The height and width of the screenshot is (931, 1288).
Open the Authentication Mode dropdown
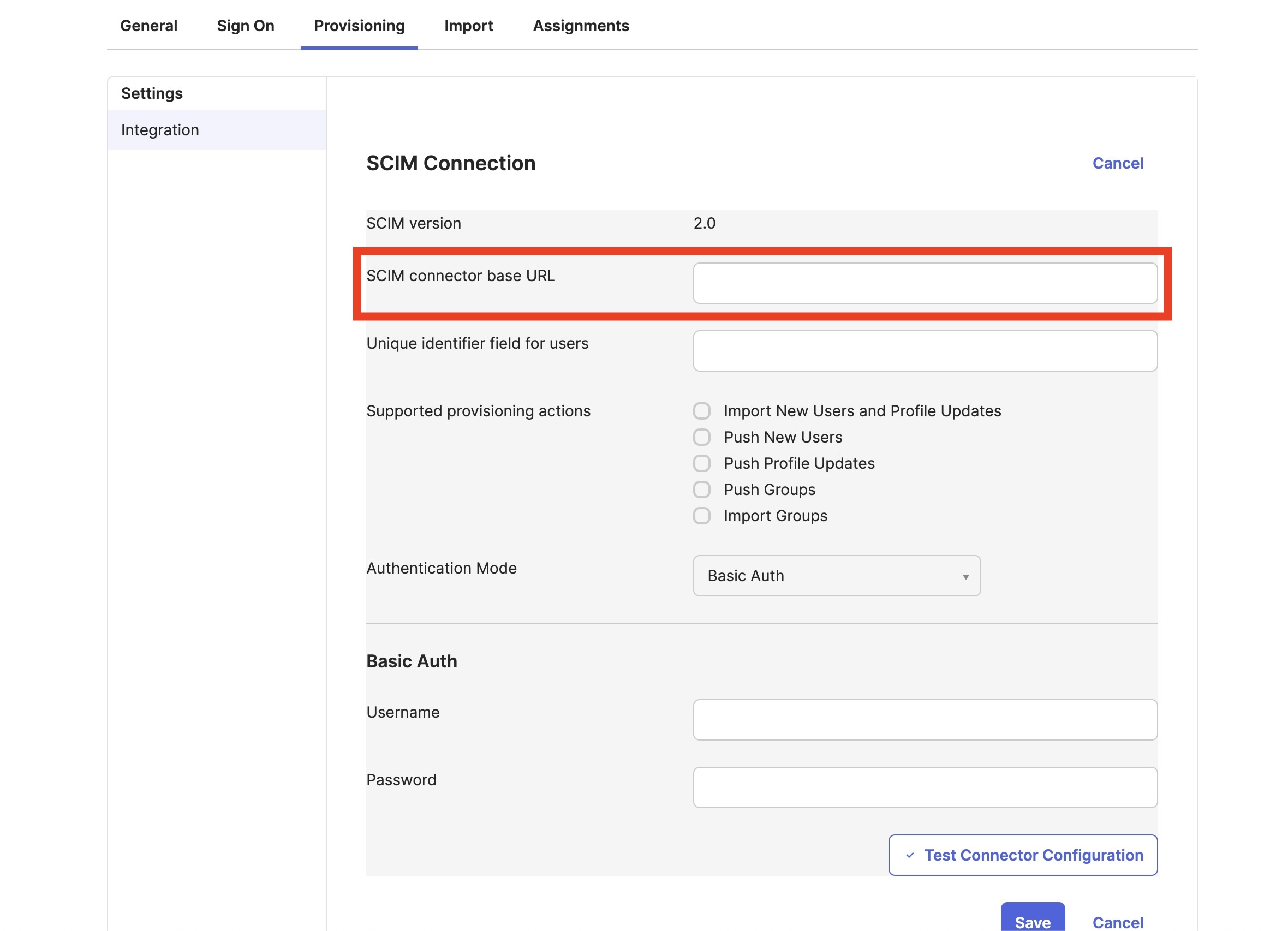click(x=836, y=575)
